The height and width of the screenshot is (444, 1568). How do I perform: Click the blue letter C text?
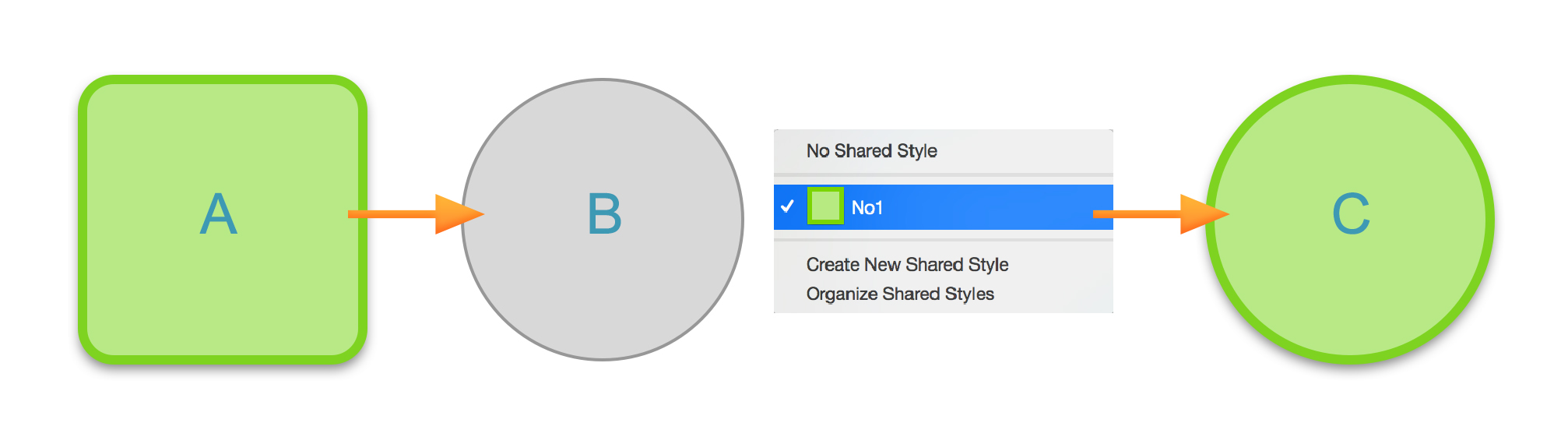[1351, 214]
